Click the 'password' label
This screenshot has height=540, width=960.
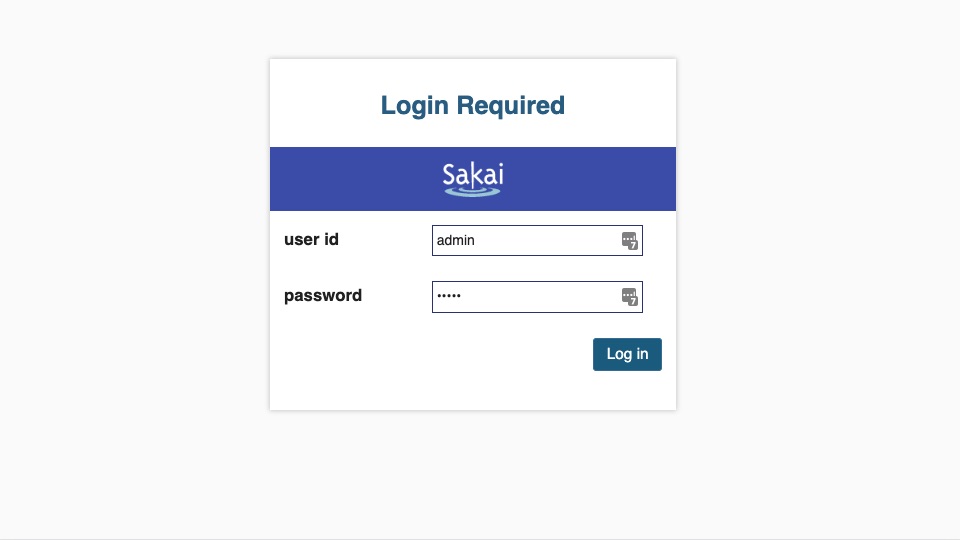(x=323, y=296)
